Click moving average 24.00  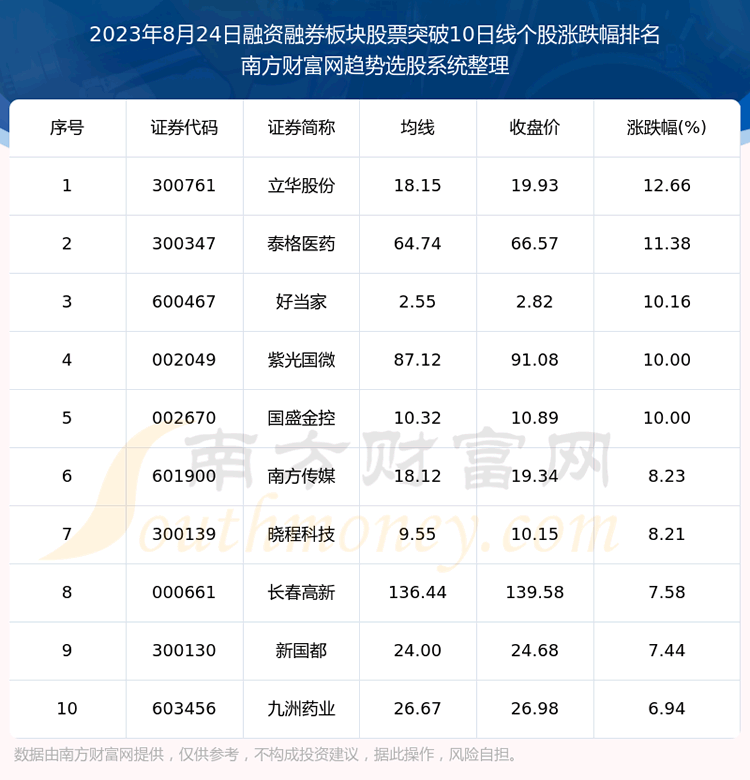pyautogui.click(x=417, y=651)
